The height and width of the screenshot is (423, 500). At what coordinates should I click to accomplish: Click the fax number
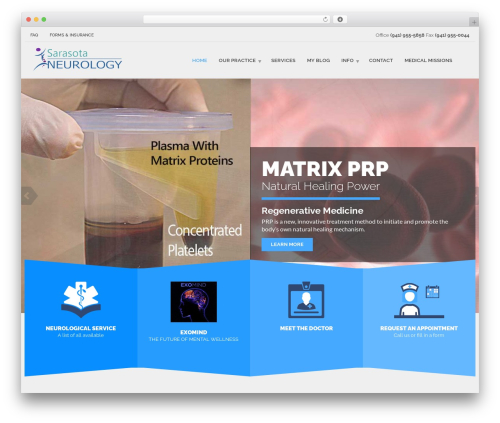[452, 35]
